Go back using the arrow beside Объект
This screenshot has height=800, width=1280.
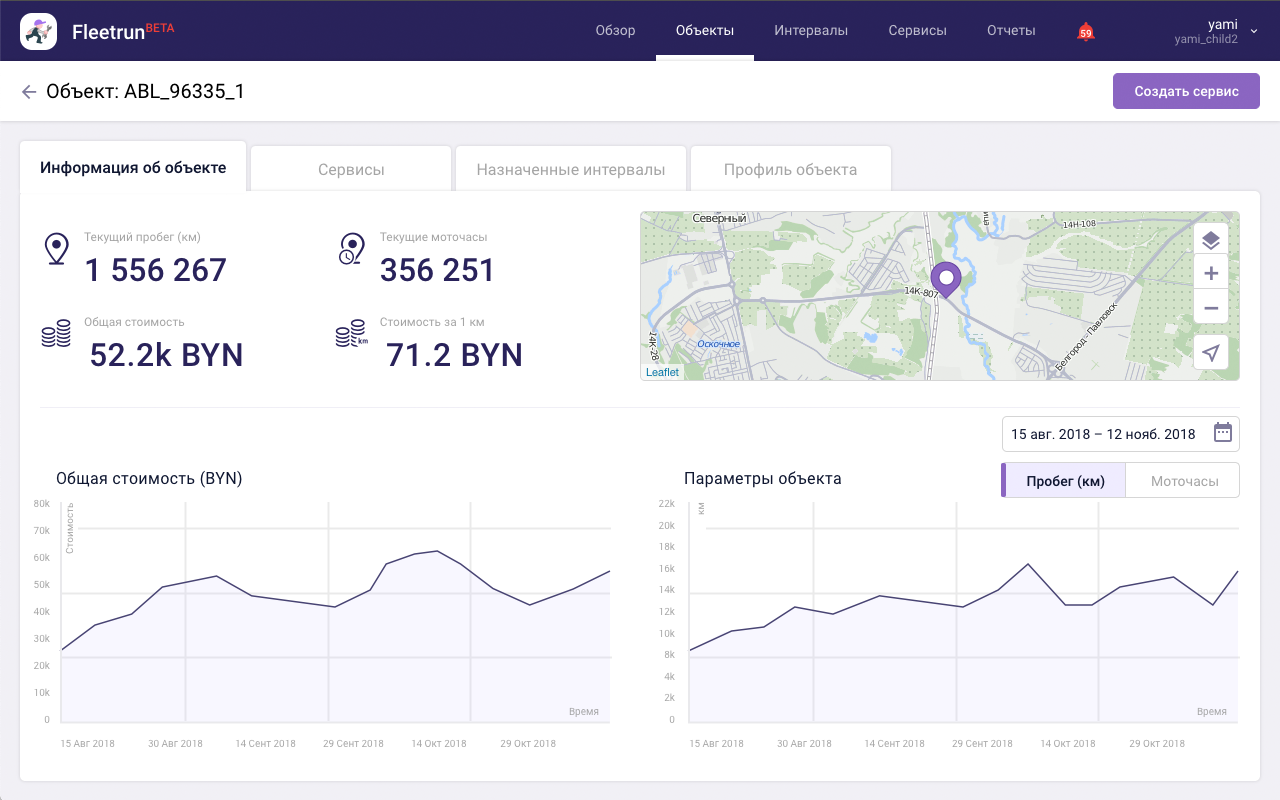(28, 92)
